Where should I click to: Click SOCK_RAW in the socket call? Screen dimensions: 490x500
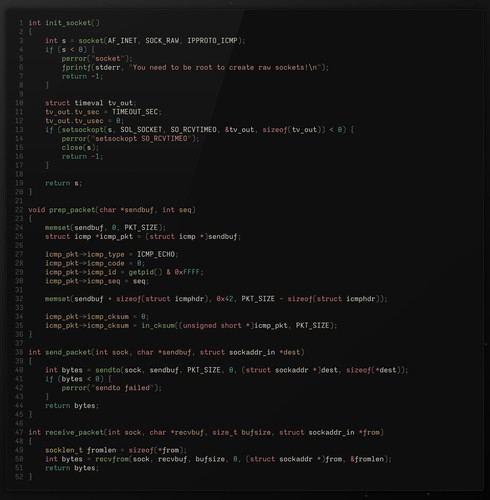click(162, 41)
